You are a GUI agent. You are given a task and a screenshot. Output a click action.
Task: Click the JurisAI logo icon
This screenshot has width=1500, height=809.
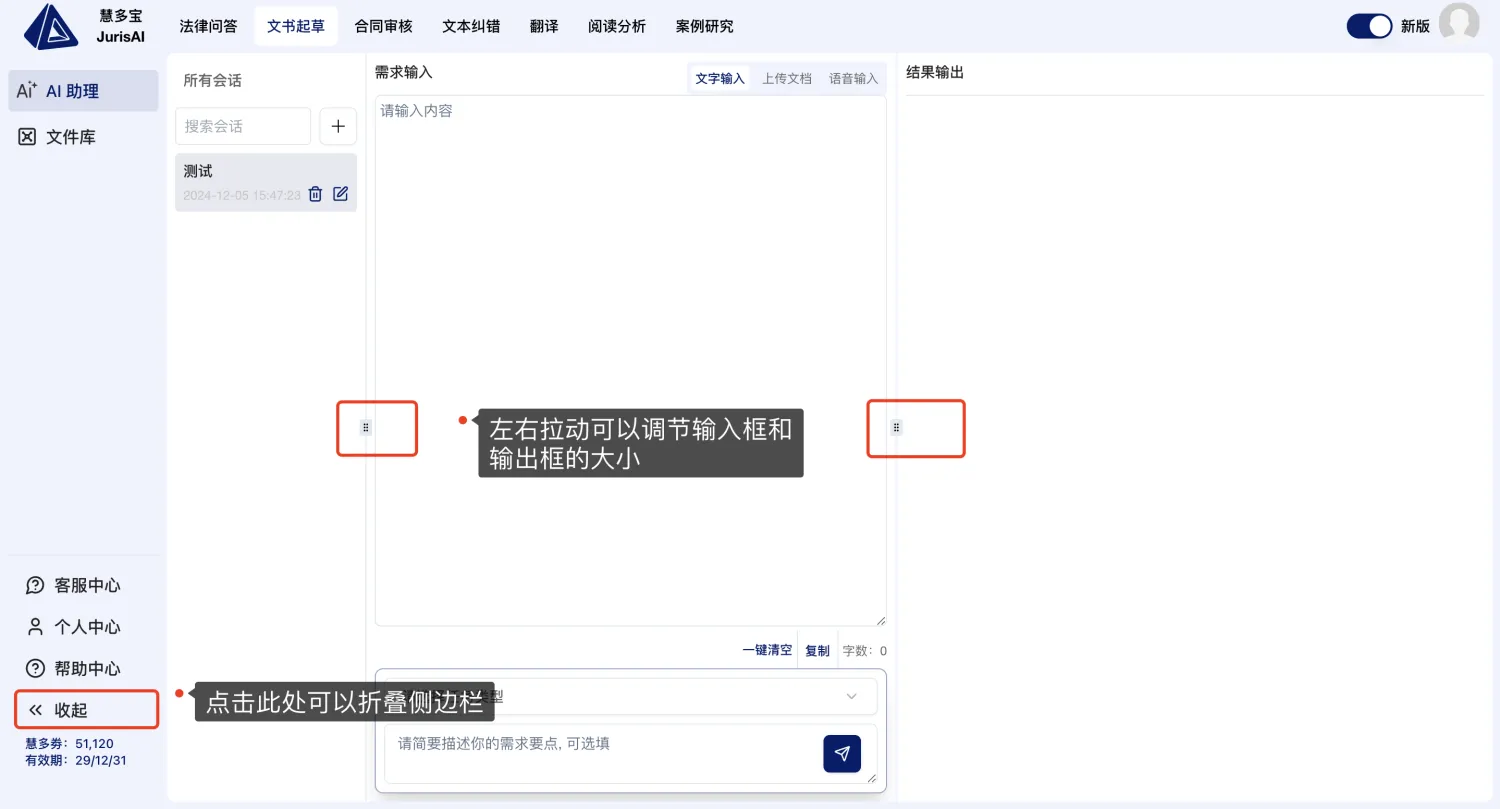tap(50, 27)
